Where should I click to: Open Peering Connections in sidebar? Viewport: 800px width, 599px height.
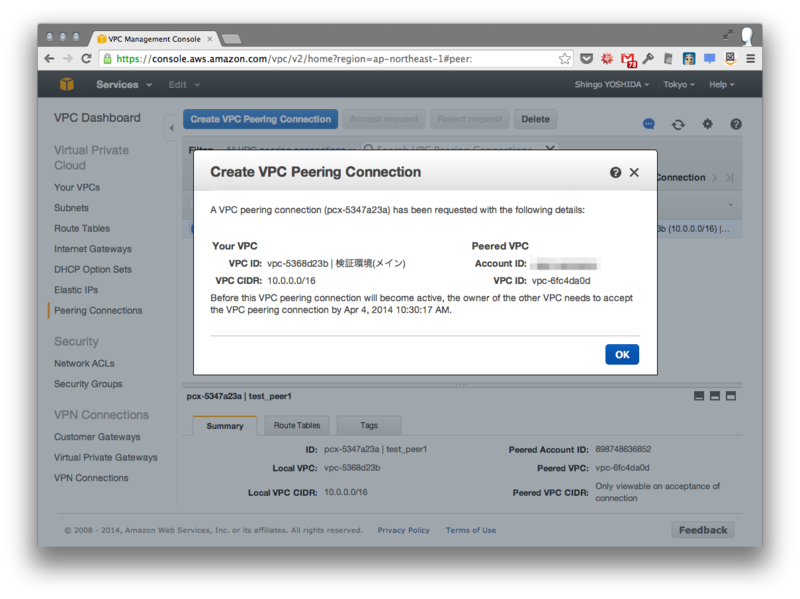98,311
